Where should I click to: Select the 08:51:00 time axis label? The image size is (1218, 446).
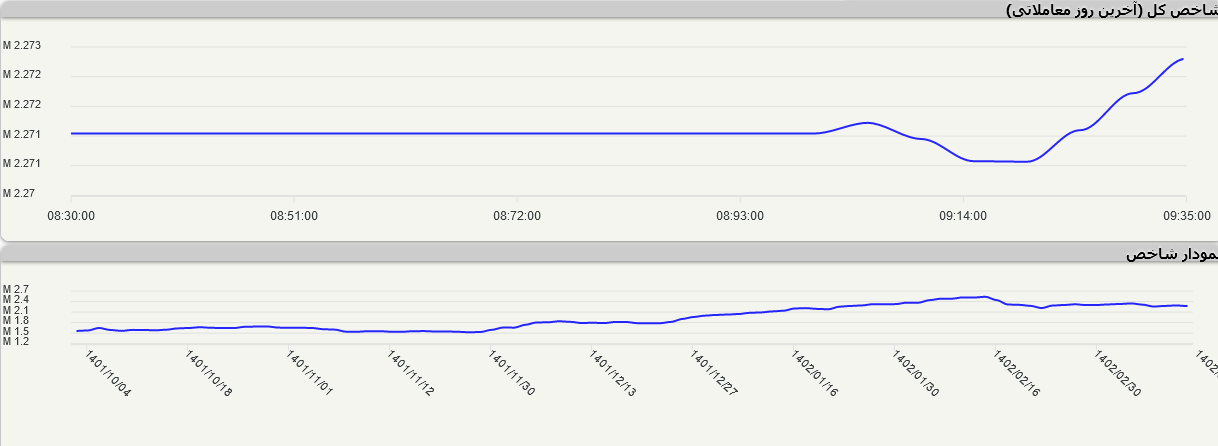[294, 215]
